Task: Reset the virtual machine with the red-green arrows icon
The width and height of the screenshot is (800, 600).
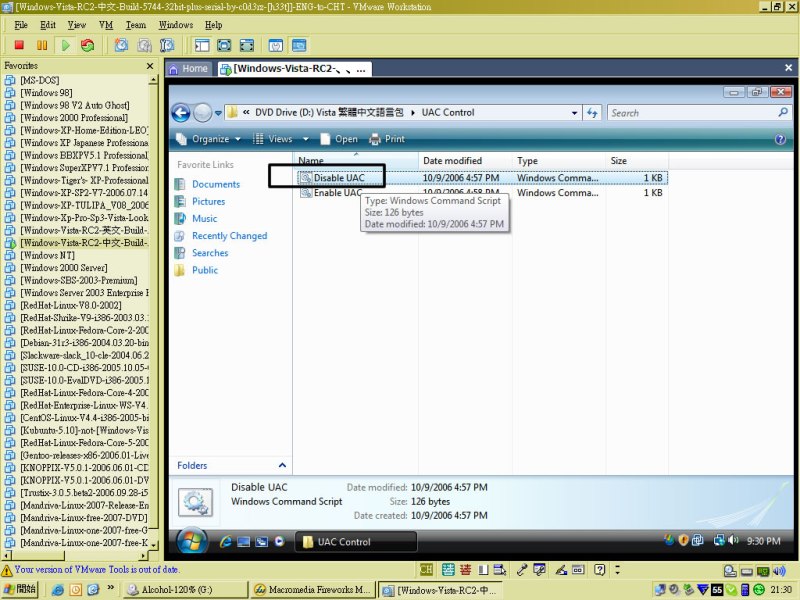Action: pyautogui.click(x=88, y=45)
